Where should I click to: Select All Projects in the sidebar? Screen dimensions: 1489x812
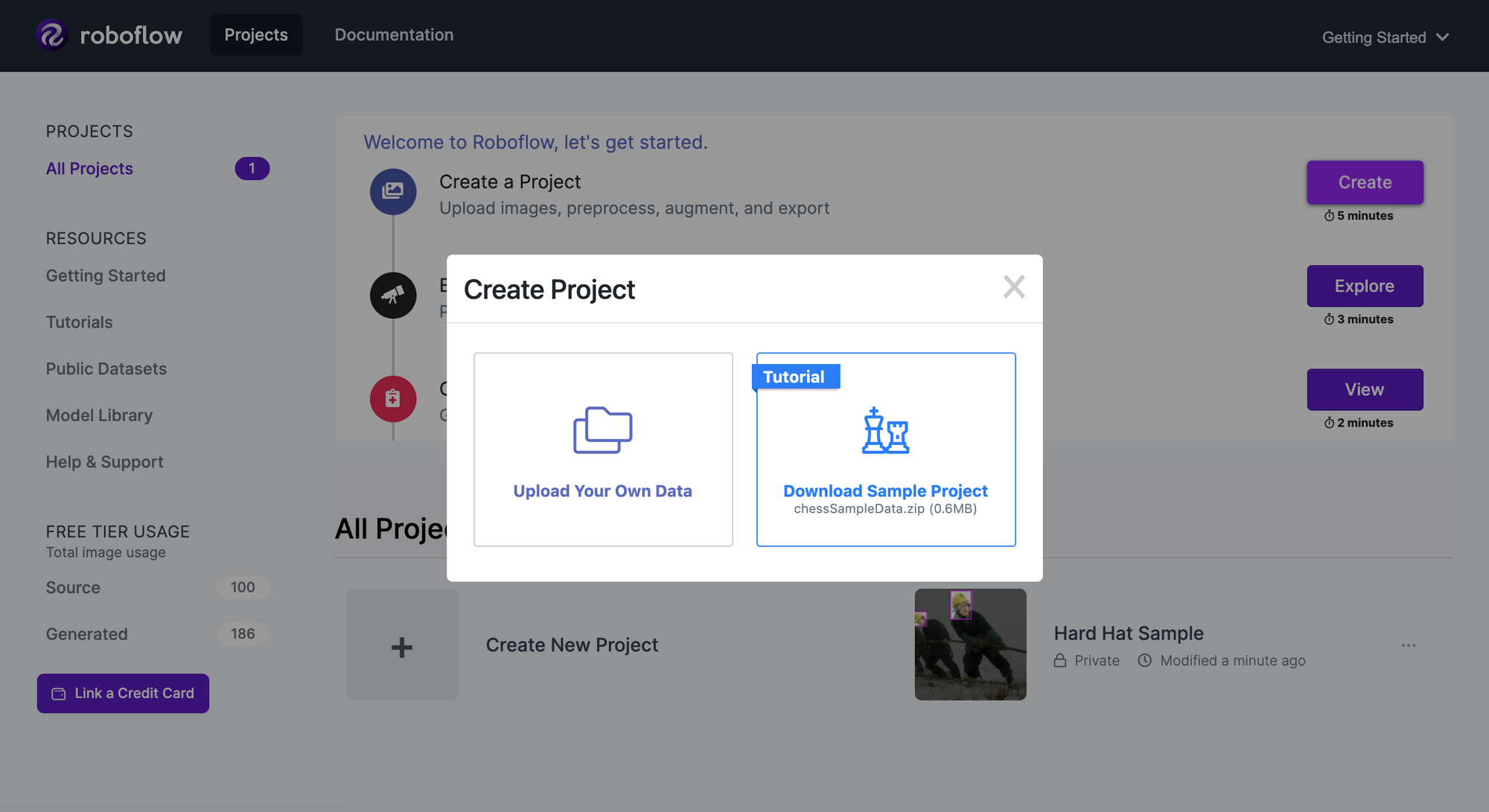click(89, 169)
